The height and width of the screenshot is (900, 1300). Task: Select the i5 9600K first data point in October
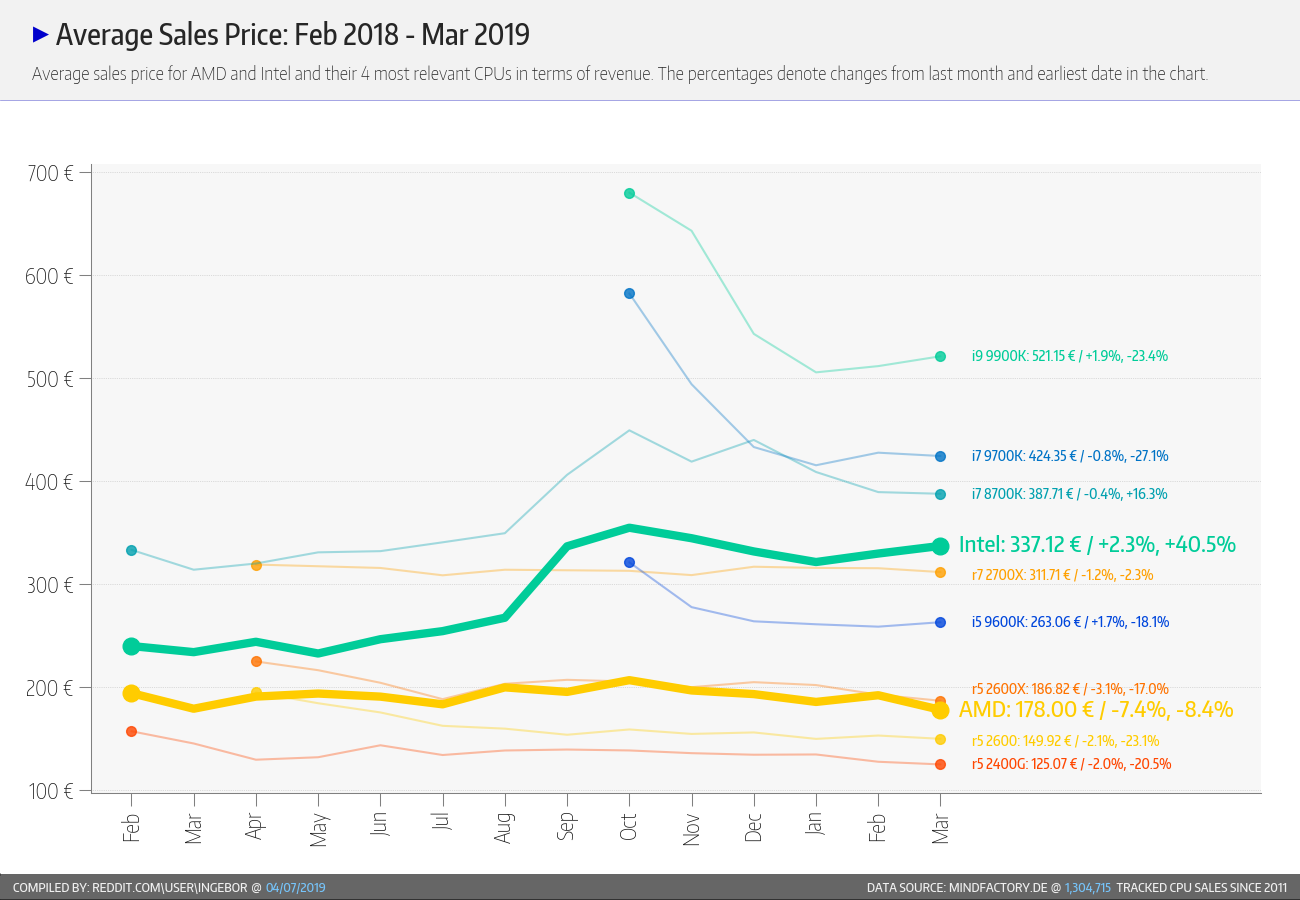pos(629,563)
